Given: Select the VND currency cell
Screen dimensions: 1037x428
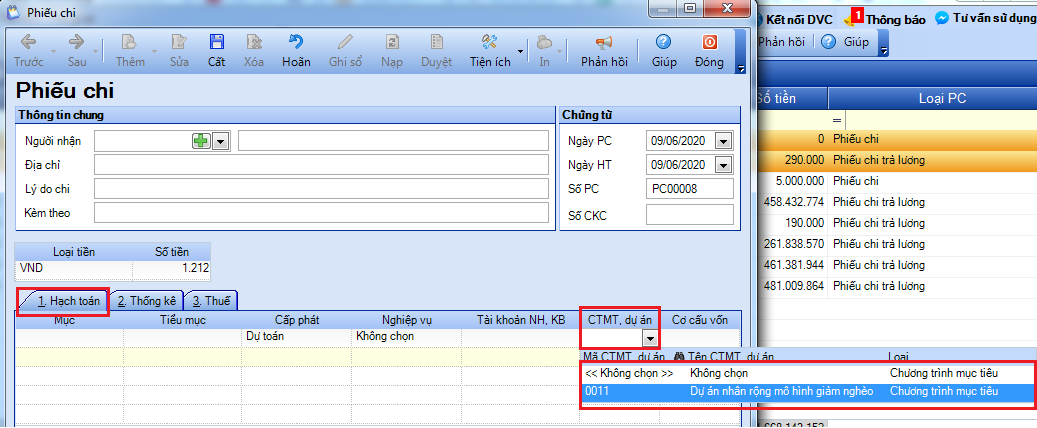Looking at the screenshot, I should tap(73, 268).
